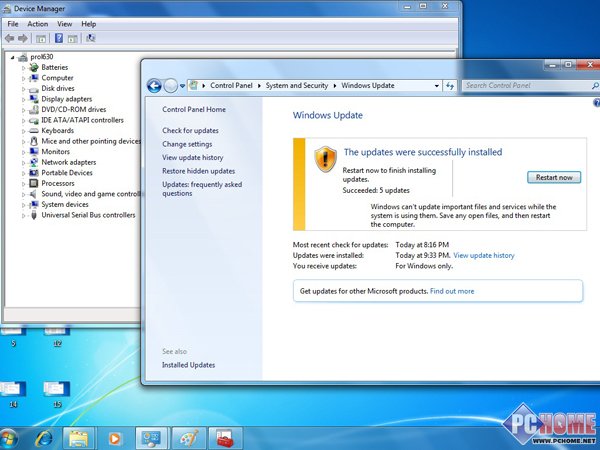Select the Universal Serial Bus controllers icon
This screenshot has height=450, width=600.
pyautogui.click(x=34, y=215)
